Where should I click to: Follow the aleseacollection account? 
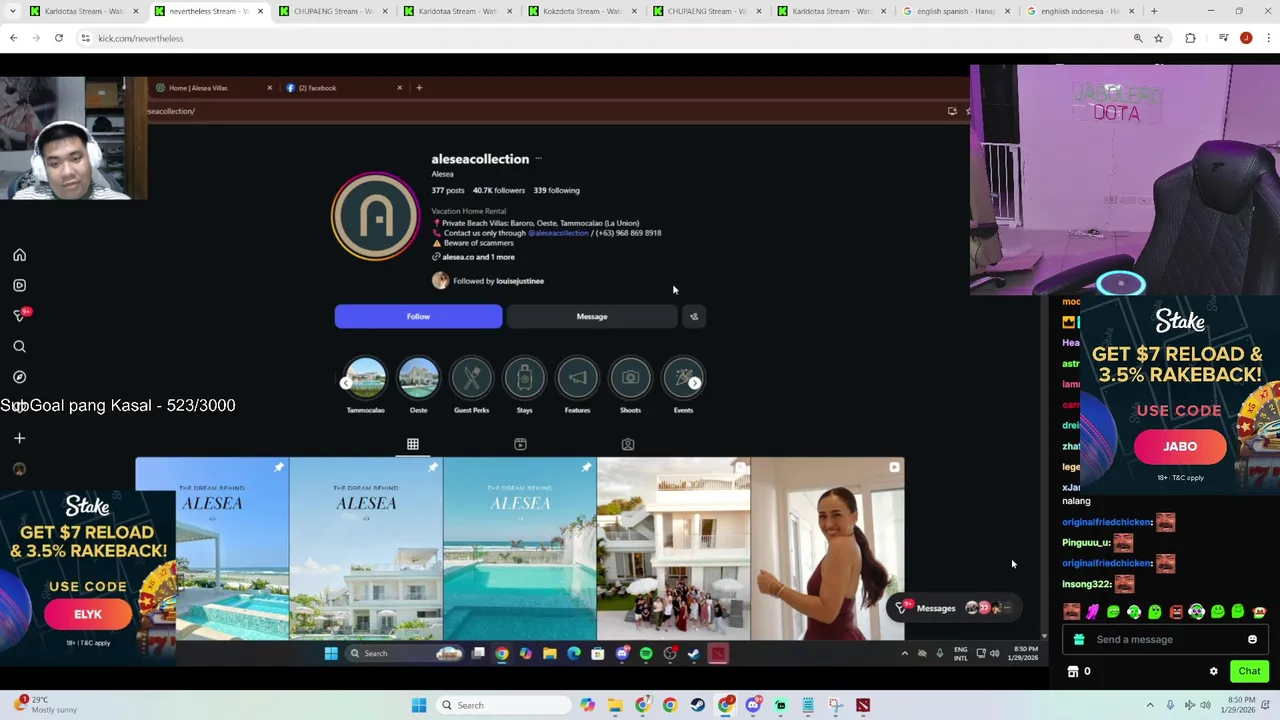[418, 316]
